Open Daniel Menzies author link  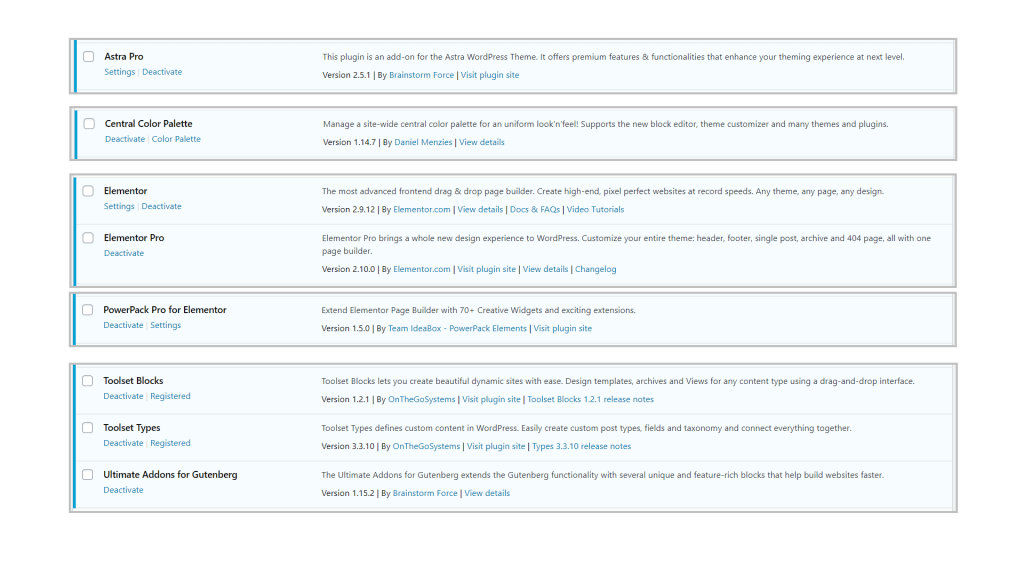click(423, 142)
